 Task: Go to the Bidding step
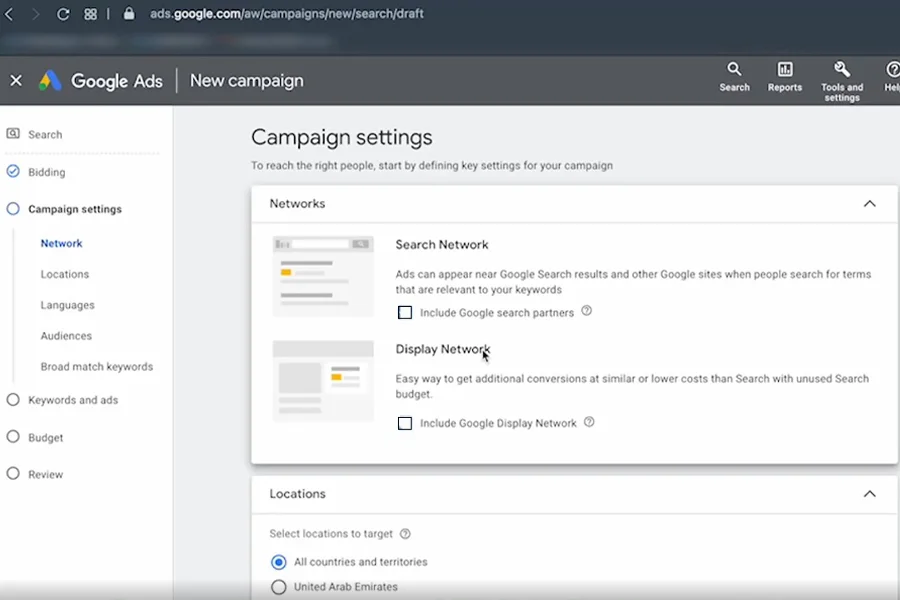click(x=46, y=172)
